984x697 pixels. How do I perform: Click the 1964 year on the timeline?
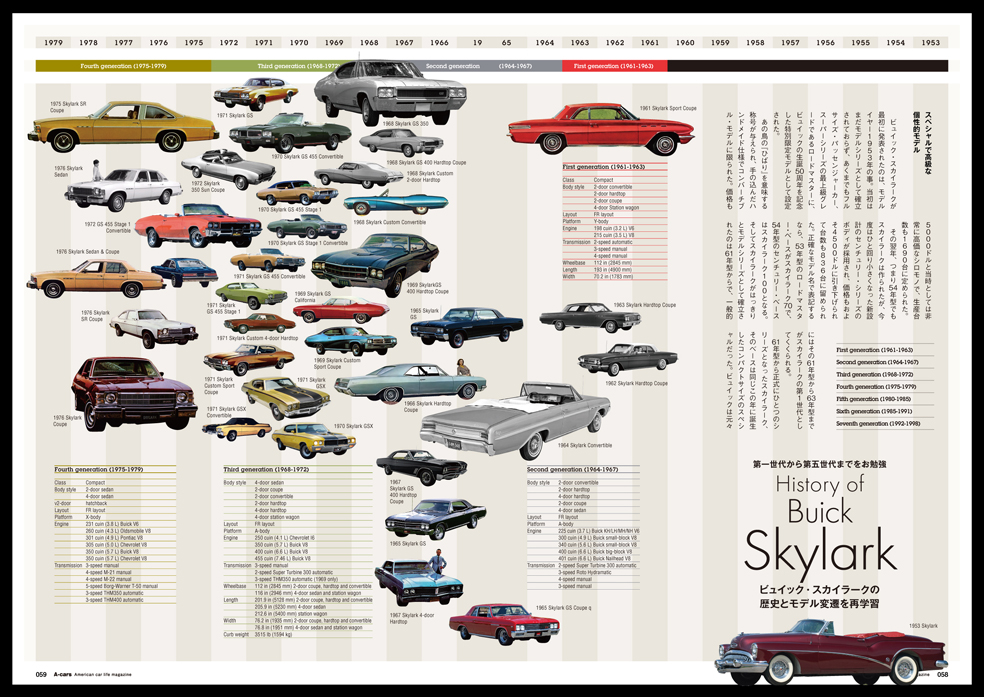point(544,43)
